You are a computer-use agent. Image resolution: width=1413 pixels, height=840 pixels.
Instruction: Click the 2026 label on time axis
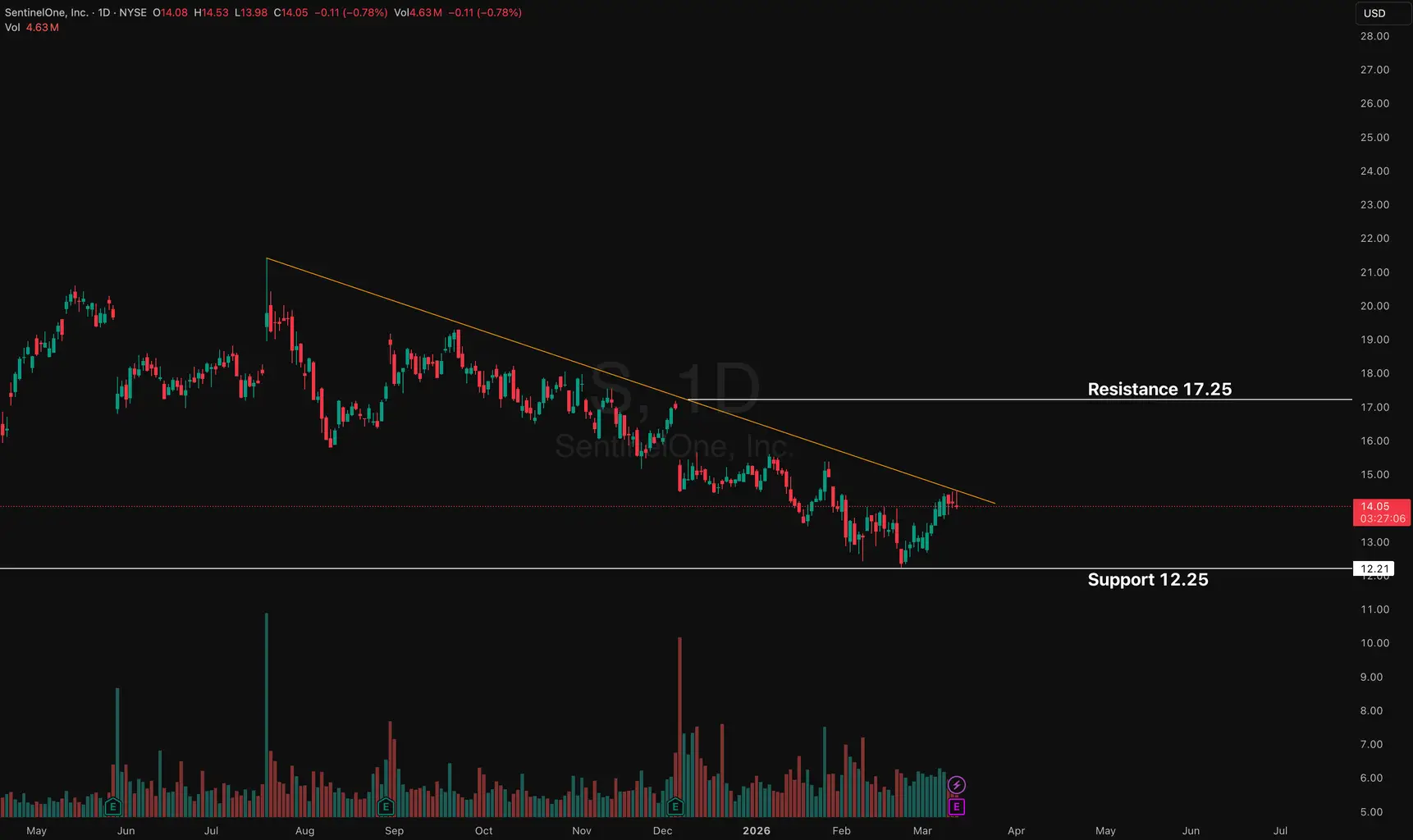(756, 830)
